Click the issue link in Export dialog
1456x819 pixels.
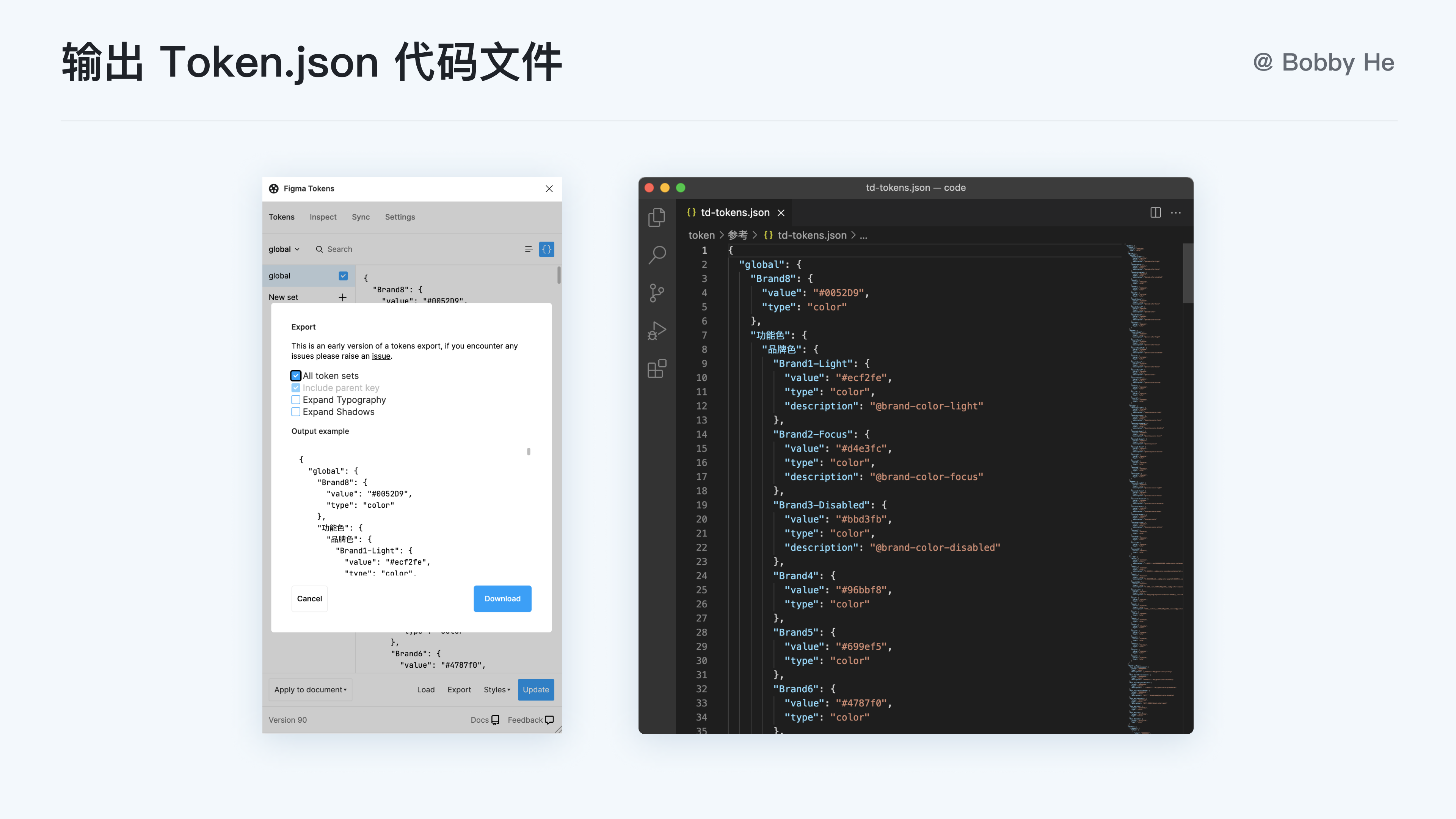pos(381,356)
